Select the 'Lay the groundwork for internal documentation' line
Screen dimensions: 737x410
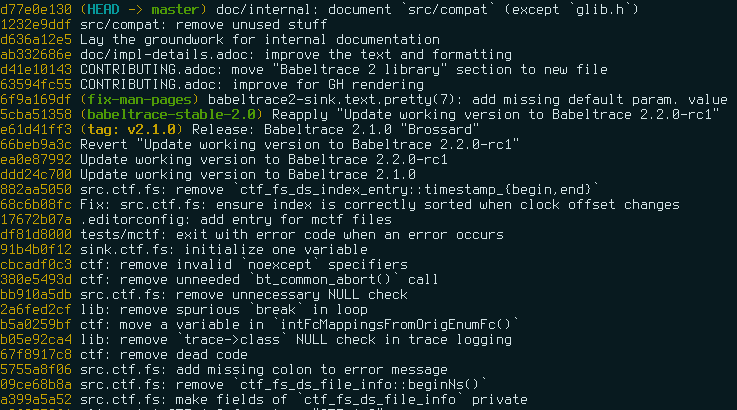point(260,39)
